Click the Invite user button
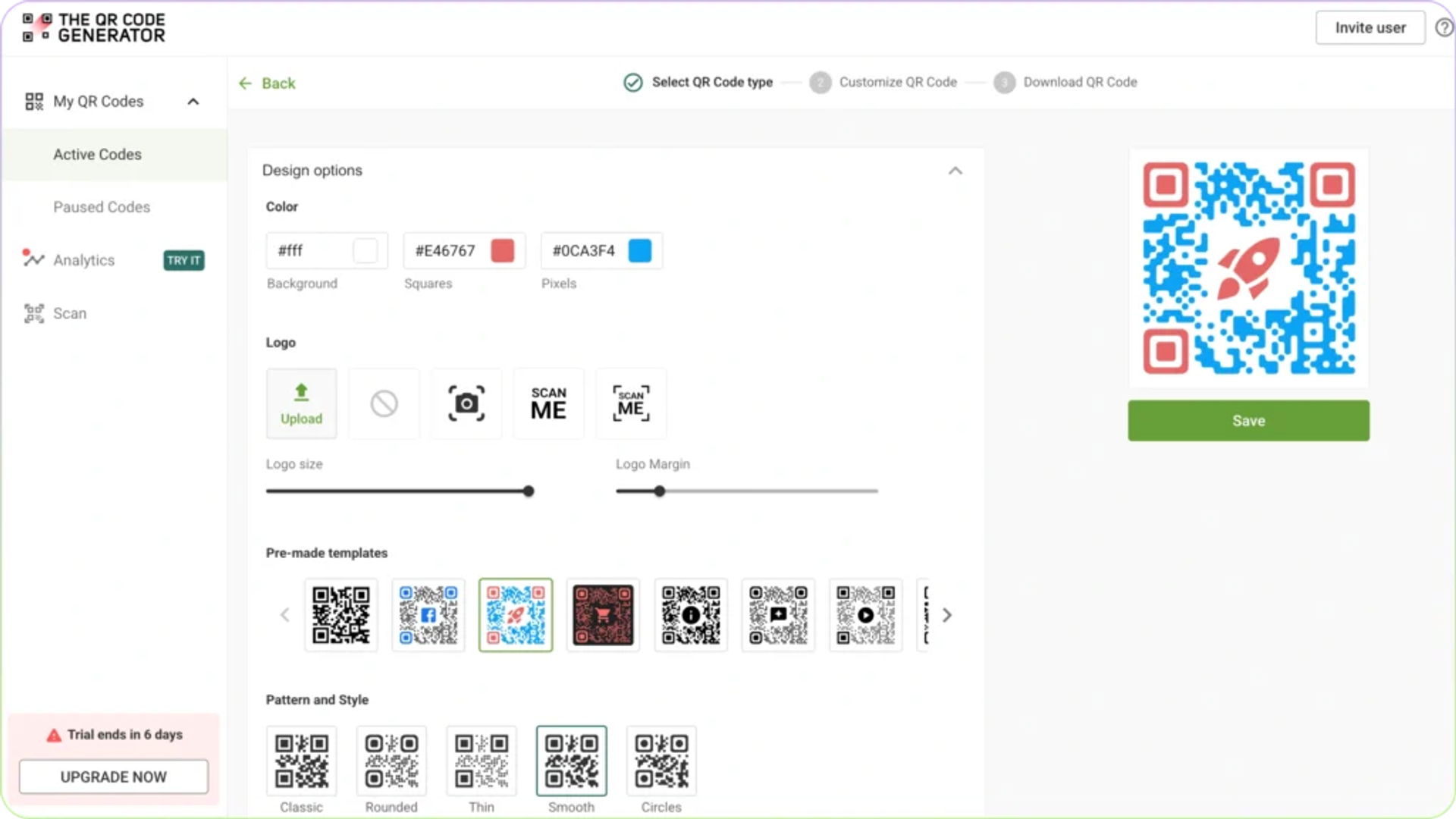1456x819 pixels. 1370,28
